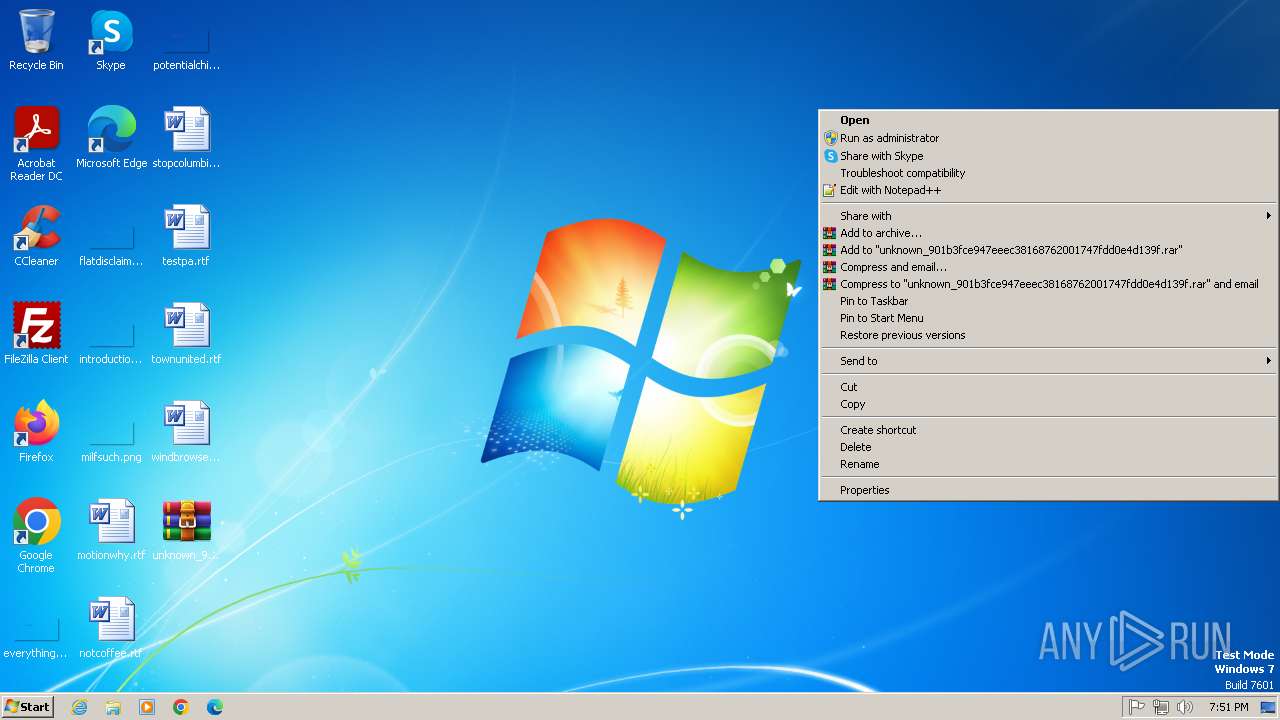
Task: Choose Pin to Start Menu
Action: [x=1048, y=318]
